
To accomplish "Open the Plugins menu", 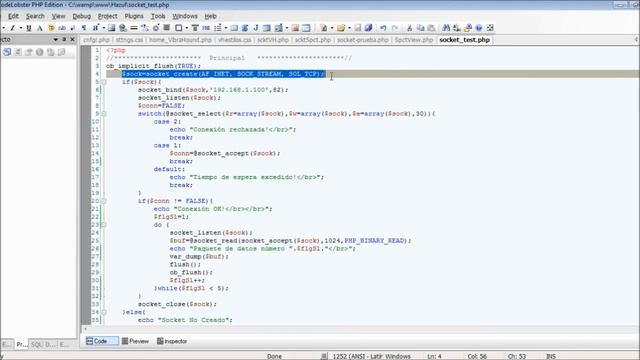I will (x=134, y=16).
